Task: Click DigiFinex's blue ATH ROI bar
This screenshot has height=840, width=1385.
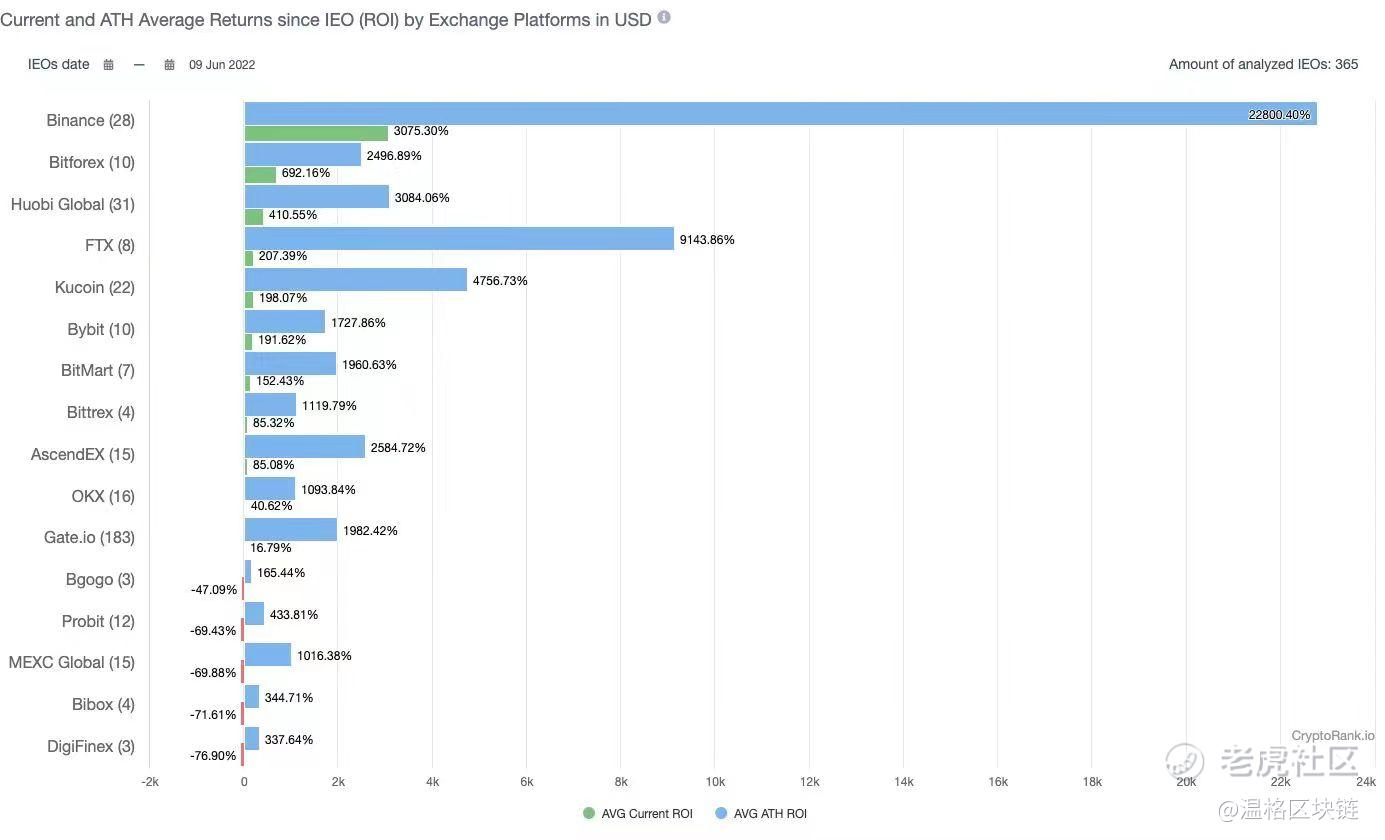Action: (252, 739)
